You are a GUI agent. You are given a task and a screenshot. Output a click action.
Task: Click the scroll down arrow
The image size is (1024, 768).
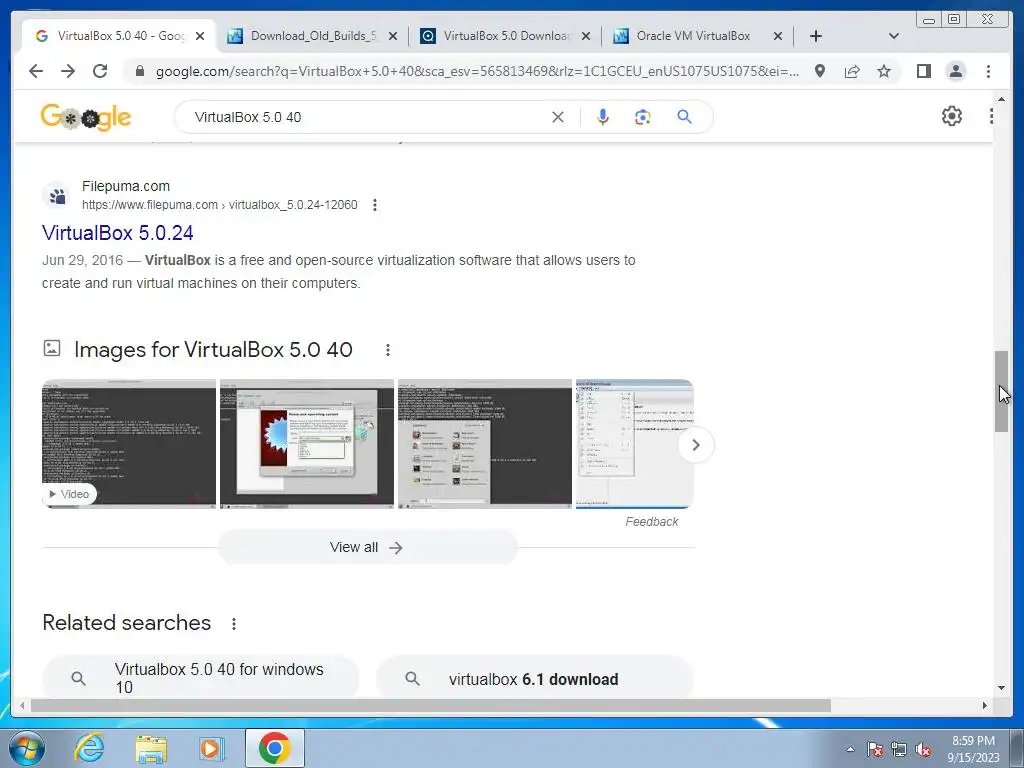click(x=1002, y=687)
